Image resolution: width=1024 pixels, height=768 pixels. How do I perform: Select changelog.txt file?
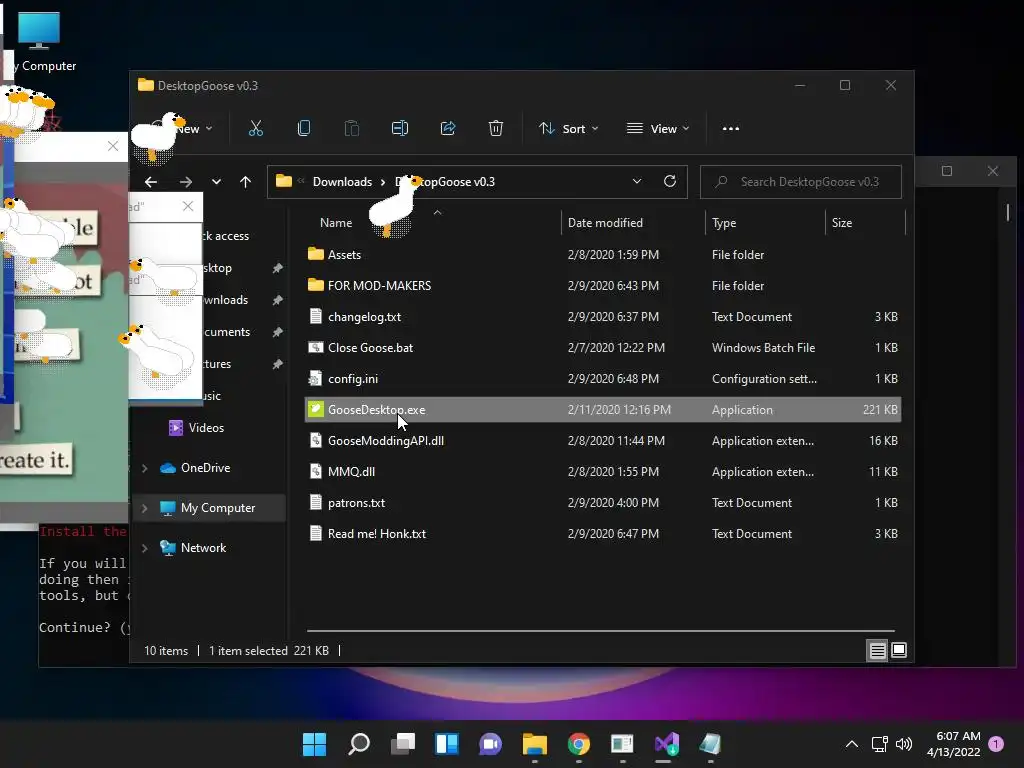click(x=603, y=317)
